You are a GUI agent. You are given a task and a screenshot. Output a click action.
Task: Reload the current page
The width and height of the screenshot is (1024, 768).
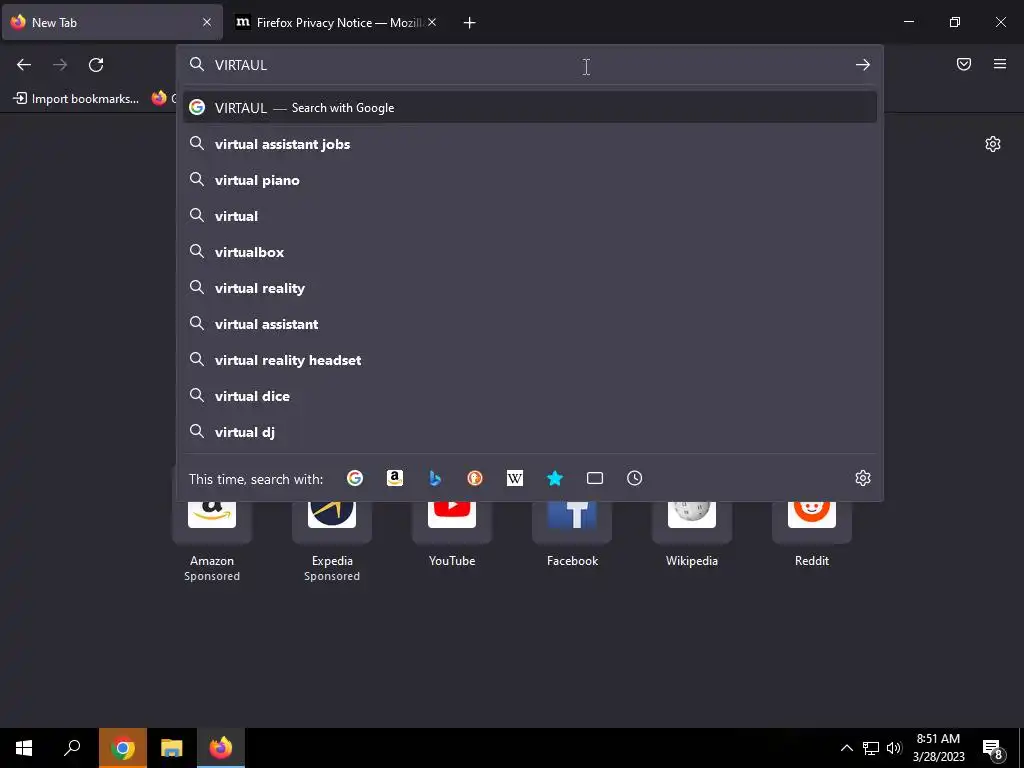(96, 65)
